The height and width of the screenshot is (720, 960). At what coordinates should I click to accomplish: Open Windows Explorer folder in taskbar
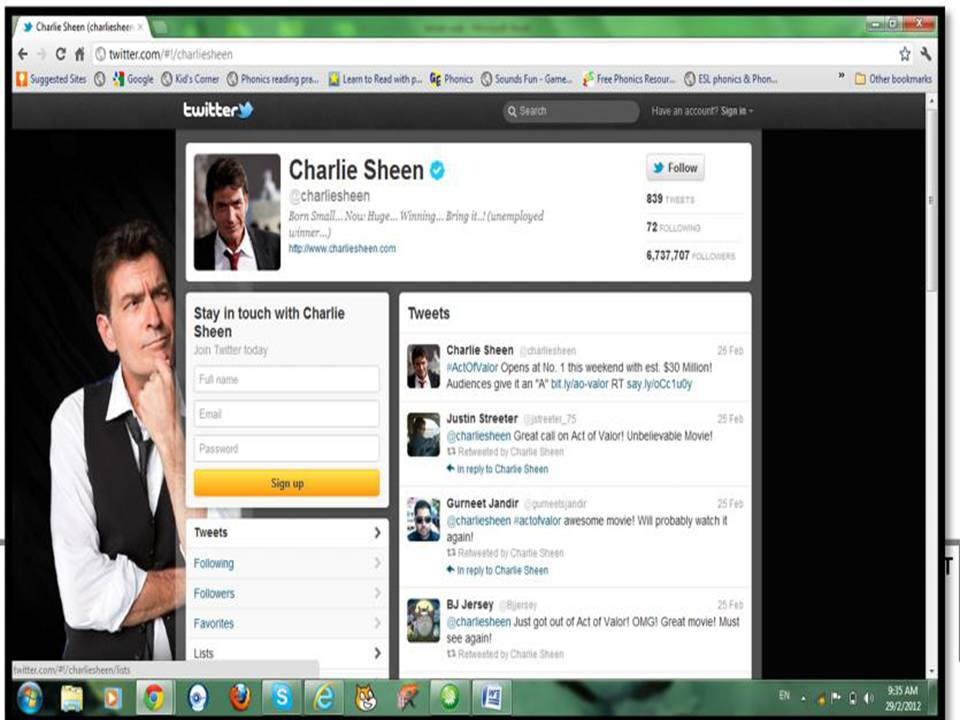(x=72, y=698)
